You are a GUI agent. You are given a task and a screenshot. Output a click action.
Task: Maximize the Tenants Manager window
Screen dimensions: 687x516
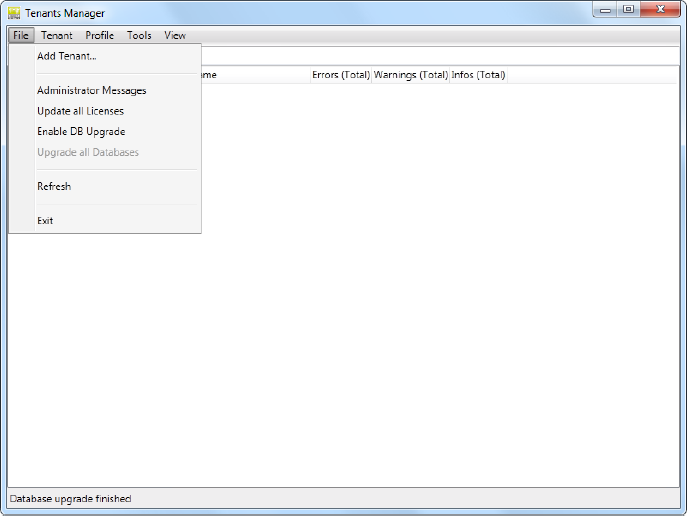pos(628,10)
